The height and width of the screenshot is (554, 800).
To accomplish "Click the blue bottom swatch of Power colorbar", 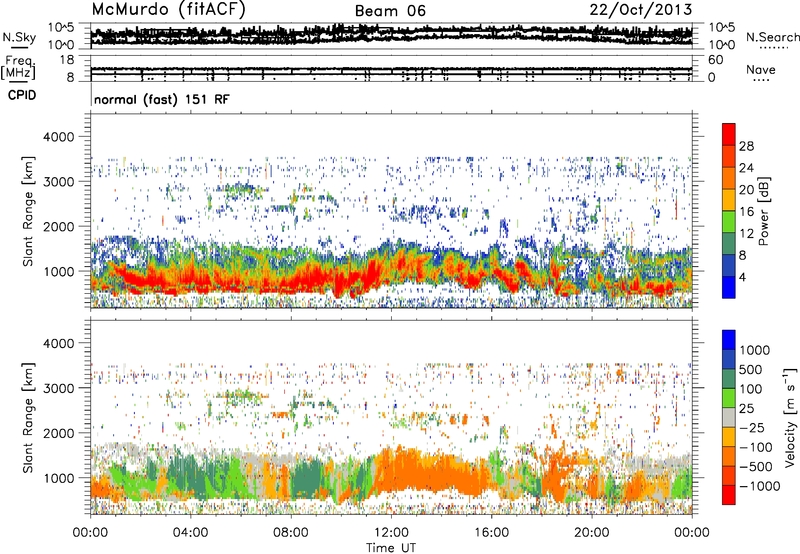I will (729, 287).
